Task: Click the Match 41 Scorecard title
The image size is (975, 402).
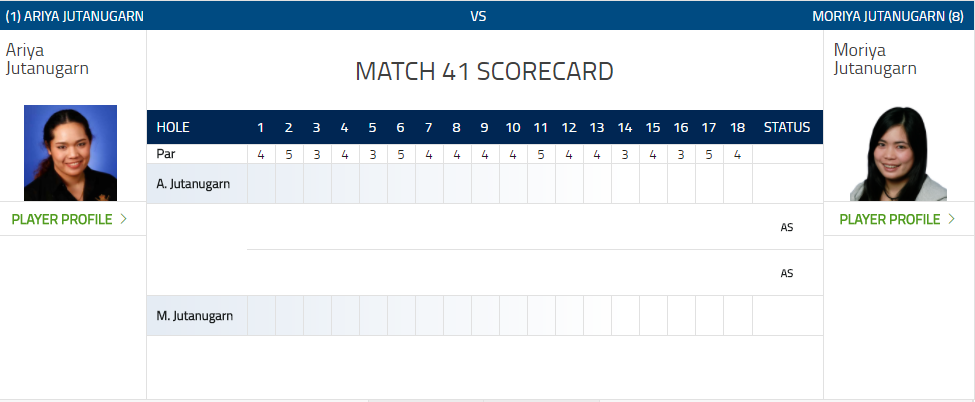Action: pyautogui.click(x=484, y=72)
